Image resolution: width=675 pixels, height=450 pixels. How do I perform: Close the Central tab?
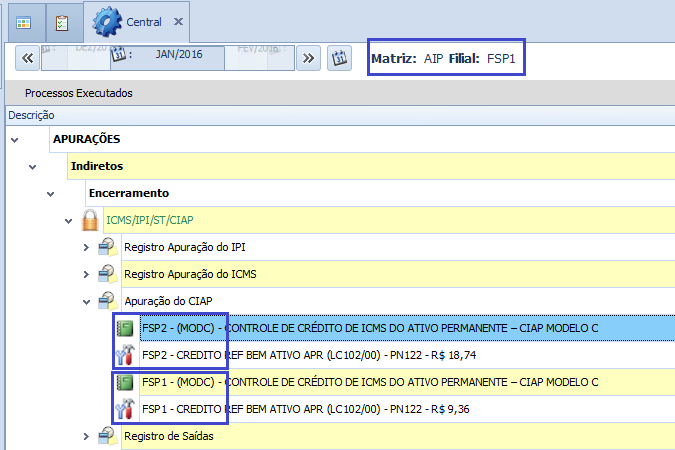178,21
